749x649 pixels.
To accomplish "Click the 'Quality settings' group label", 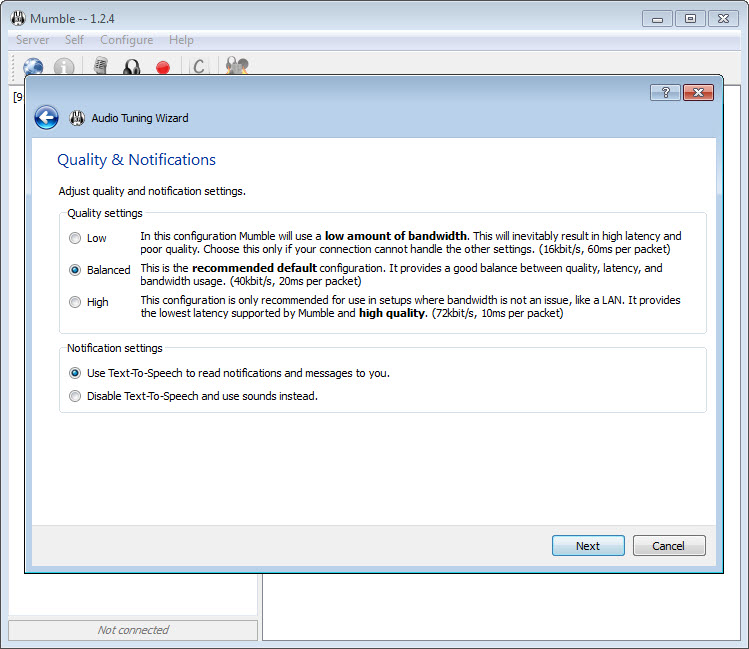I will click(x=105, y=213).
